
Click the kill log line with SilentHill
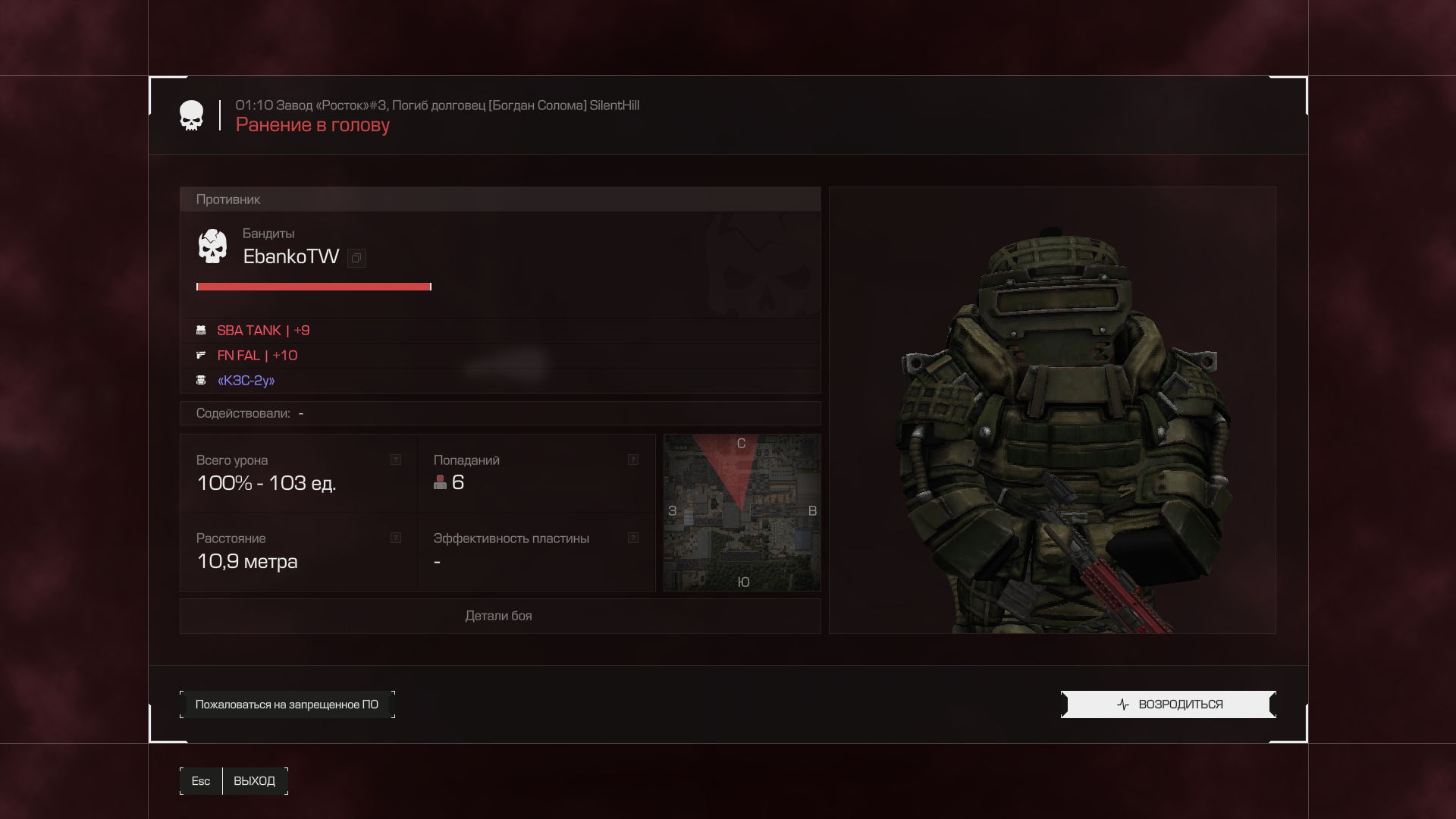click(x=438, y=105)
